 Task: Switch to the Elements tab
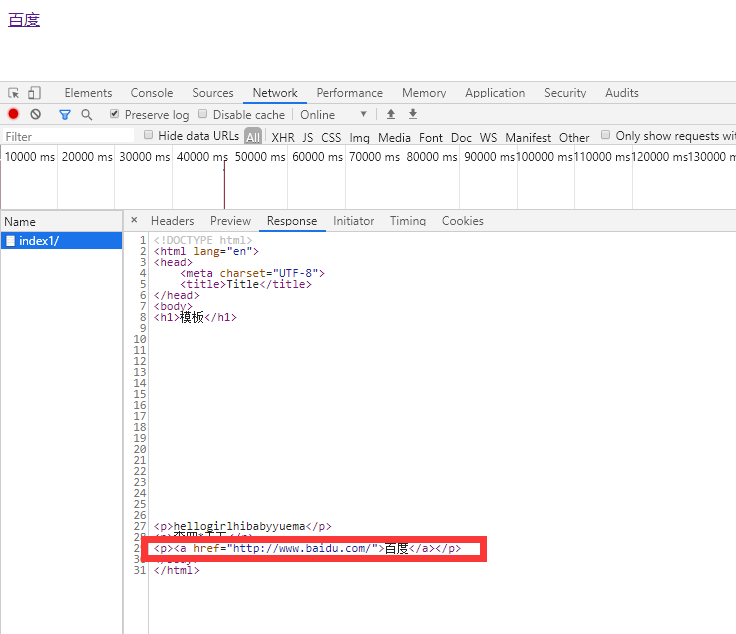[88, 93]
